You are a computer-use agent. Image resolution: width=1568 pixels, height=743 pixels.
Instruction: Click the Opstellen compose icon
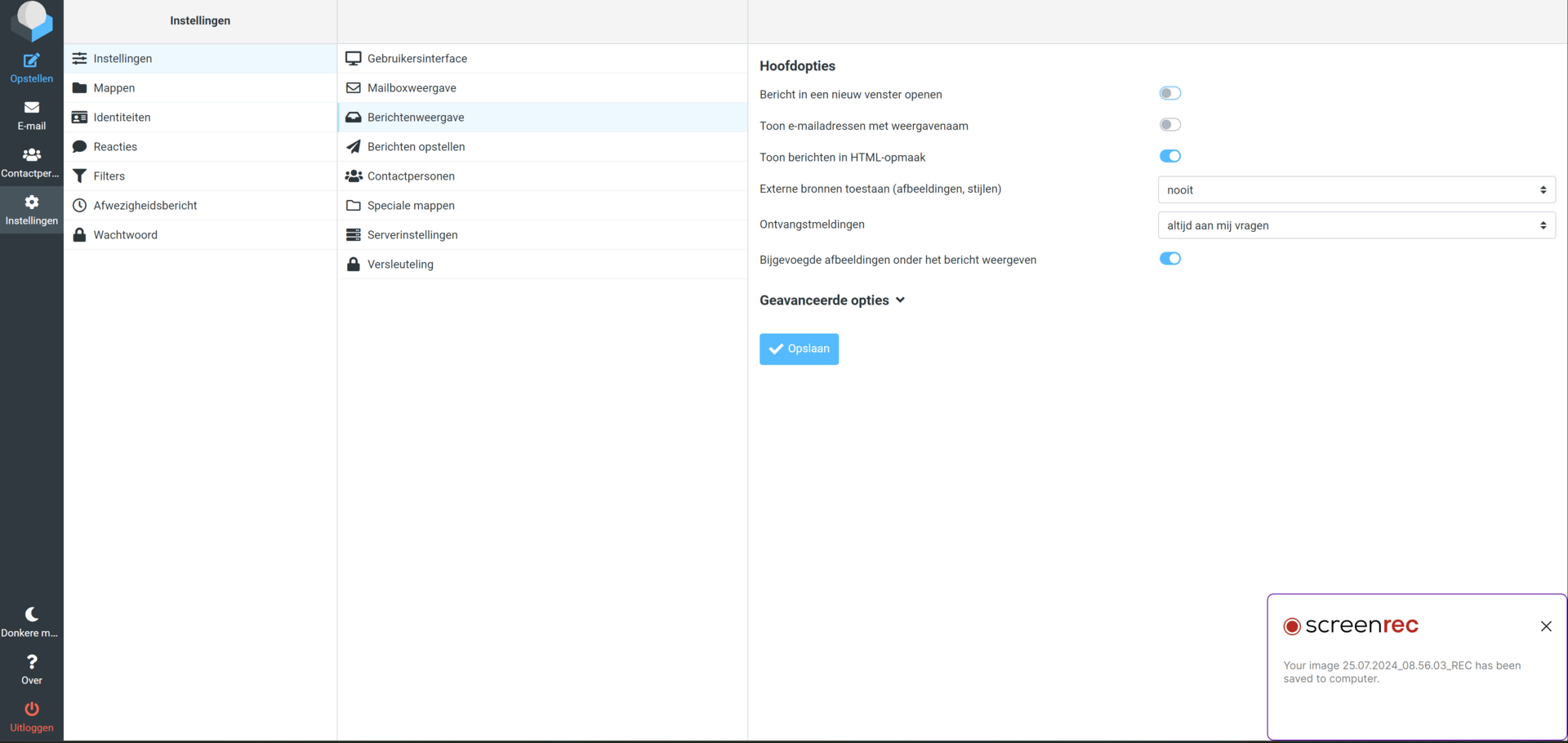click(x=31, y=60)
